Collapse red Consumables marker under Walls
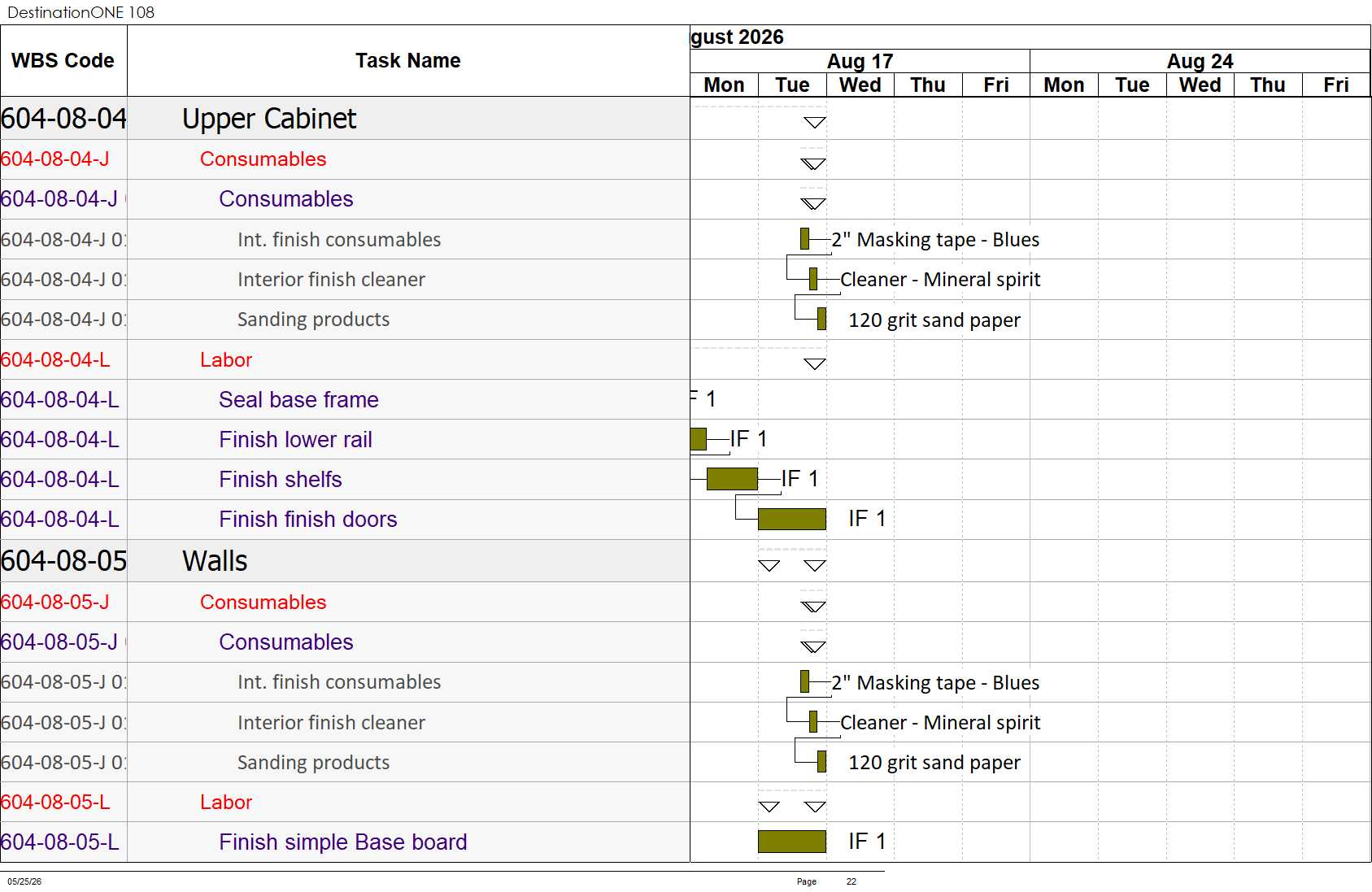The image size is (1372, 892). click(813, 607)
